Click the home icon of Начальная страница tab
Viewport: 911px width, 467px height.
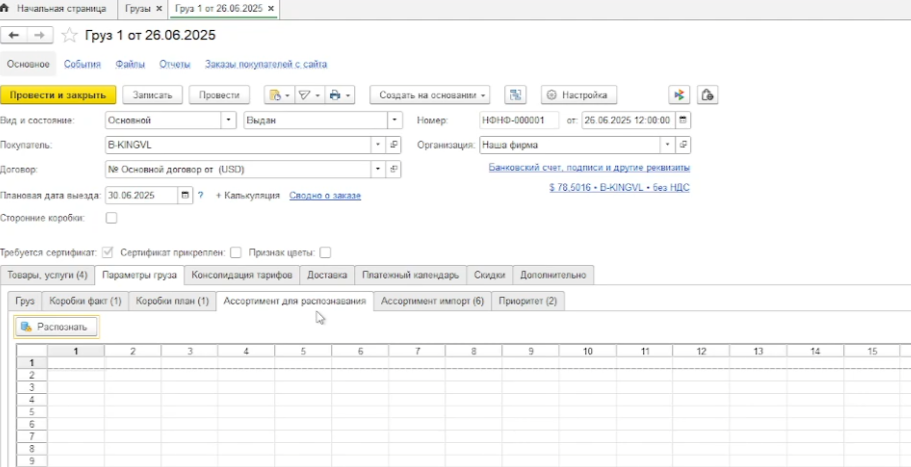click(8, 7)
